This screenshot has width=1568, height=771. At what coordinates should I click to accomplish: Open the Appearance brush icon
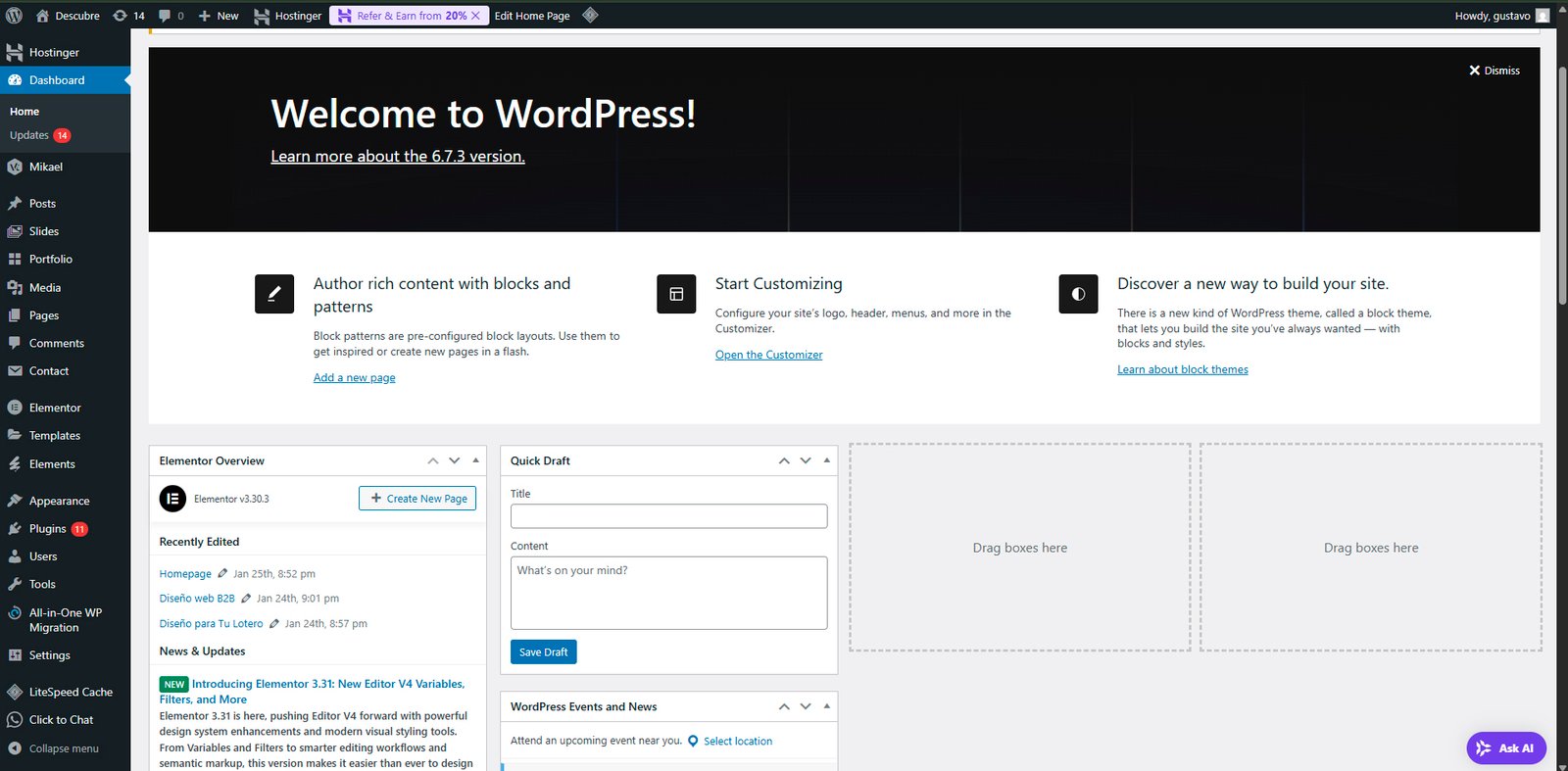(x=15, y=501)
